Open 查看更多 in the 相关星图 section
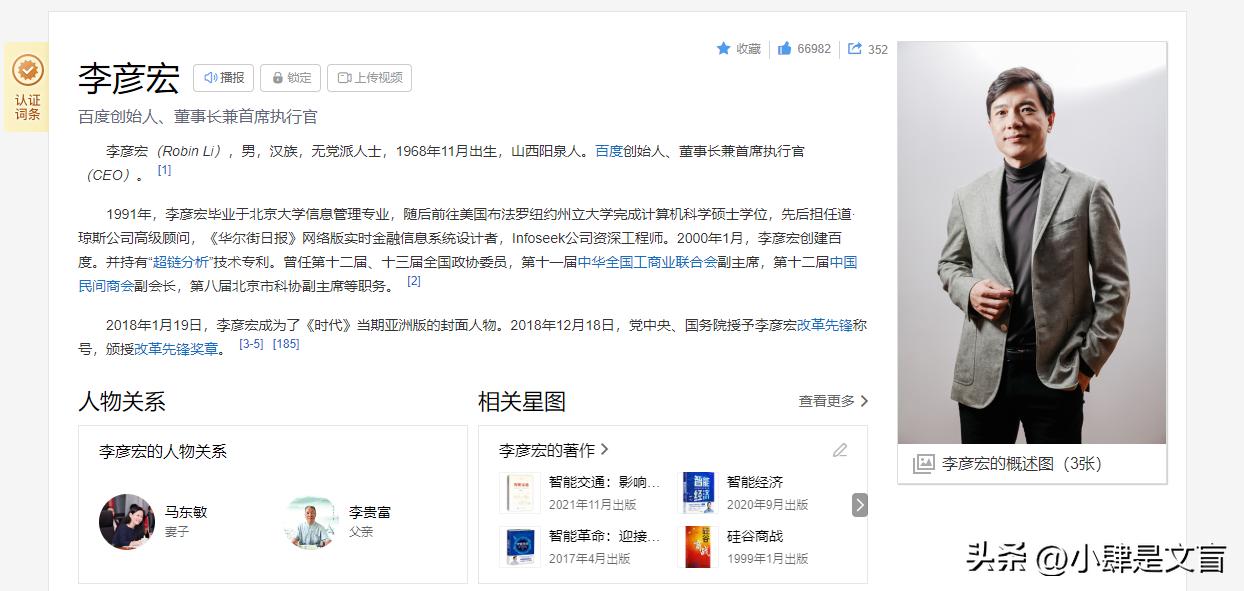The height and width of the screenshot is (591, 1244). [x=826, y=400]
